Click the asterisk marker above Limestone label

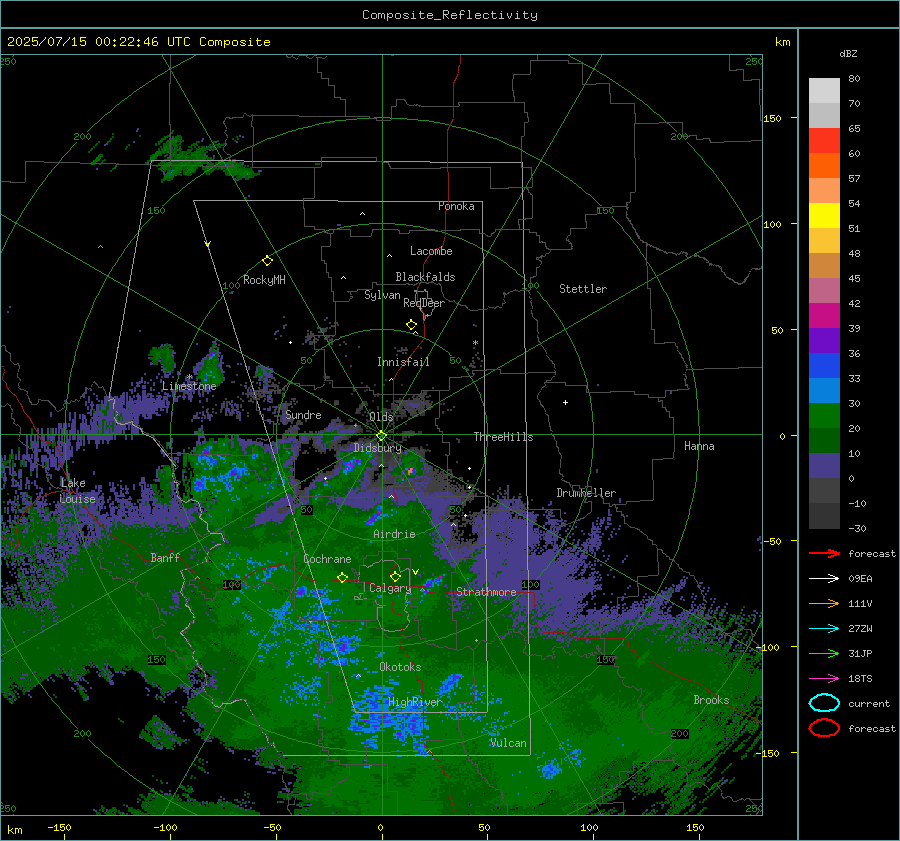coord(189,377)
